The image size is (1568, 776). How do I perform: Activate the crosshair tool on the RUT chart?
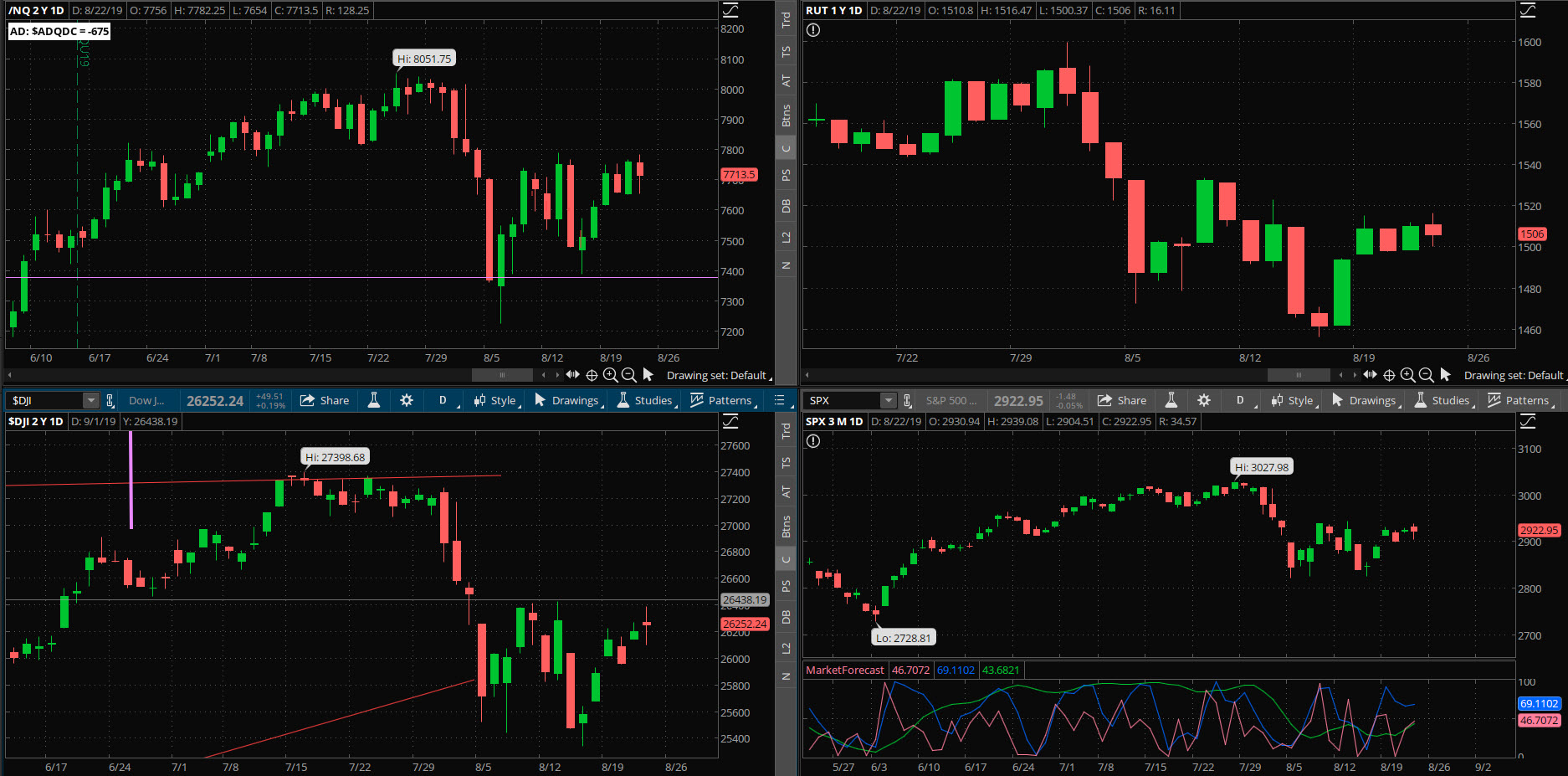(1389, 375)
